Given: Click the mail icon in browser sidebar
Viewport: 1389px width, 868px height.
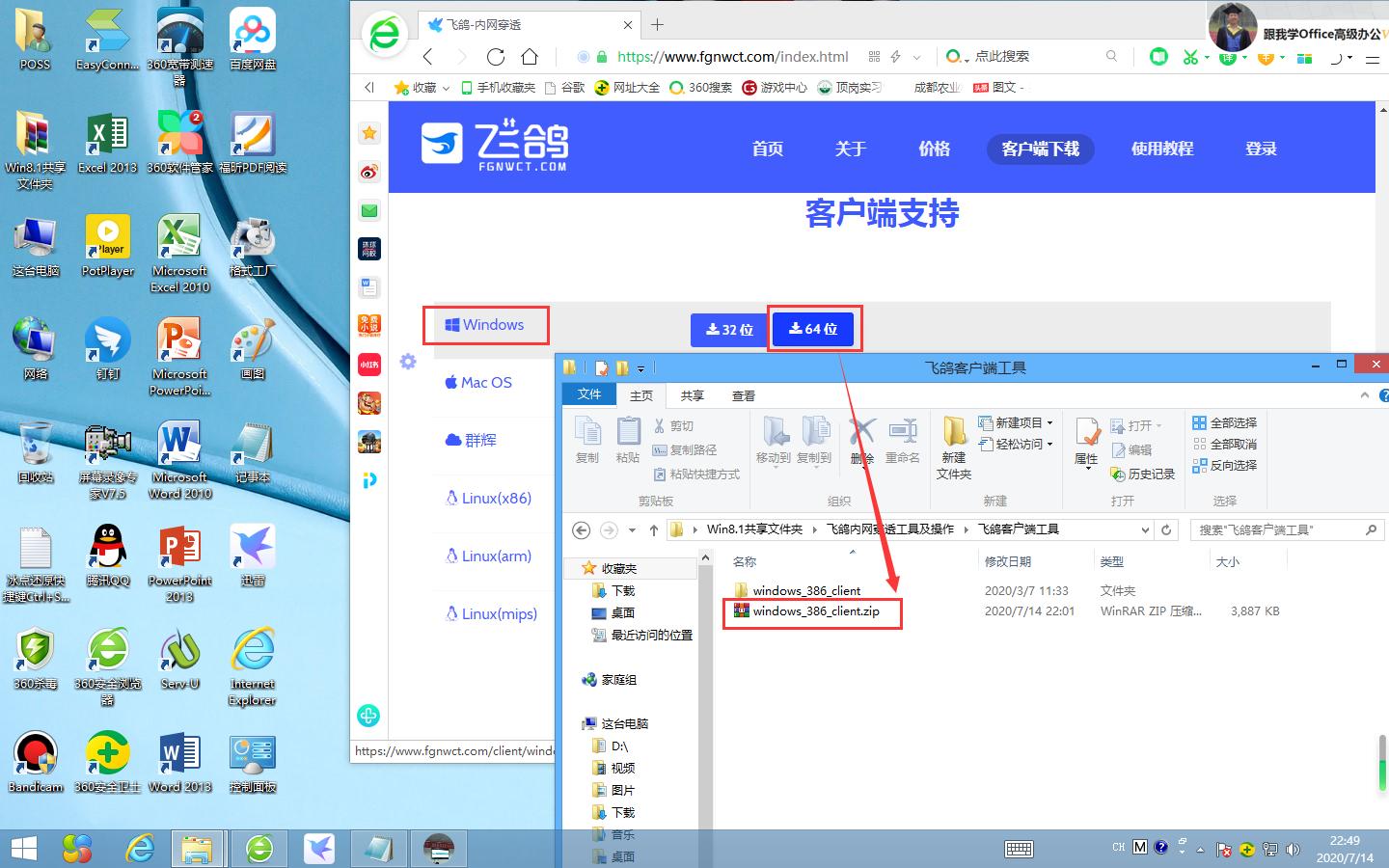Looking at the screenshot, I should pyautogui.click(x=369, y=210).
